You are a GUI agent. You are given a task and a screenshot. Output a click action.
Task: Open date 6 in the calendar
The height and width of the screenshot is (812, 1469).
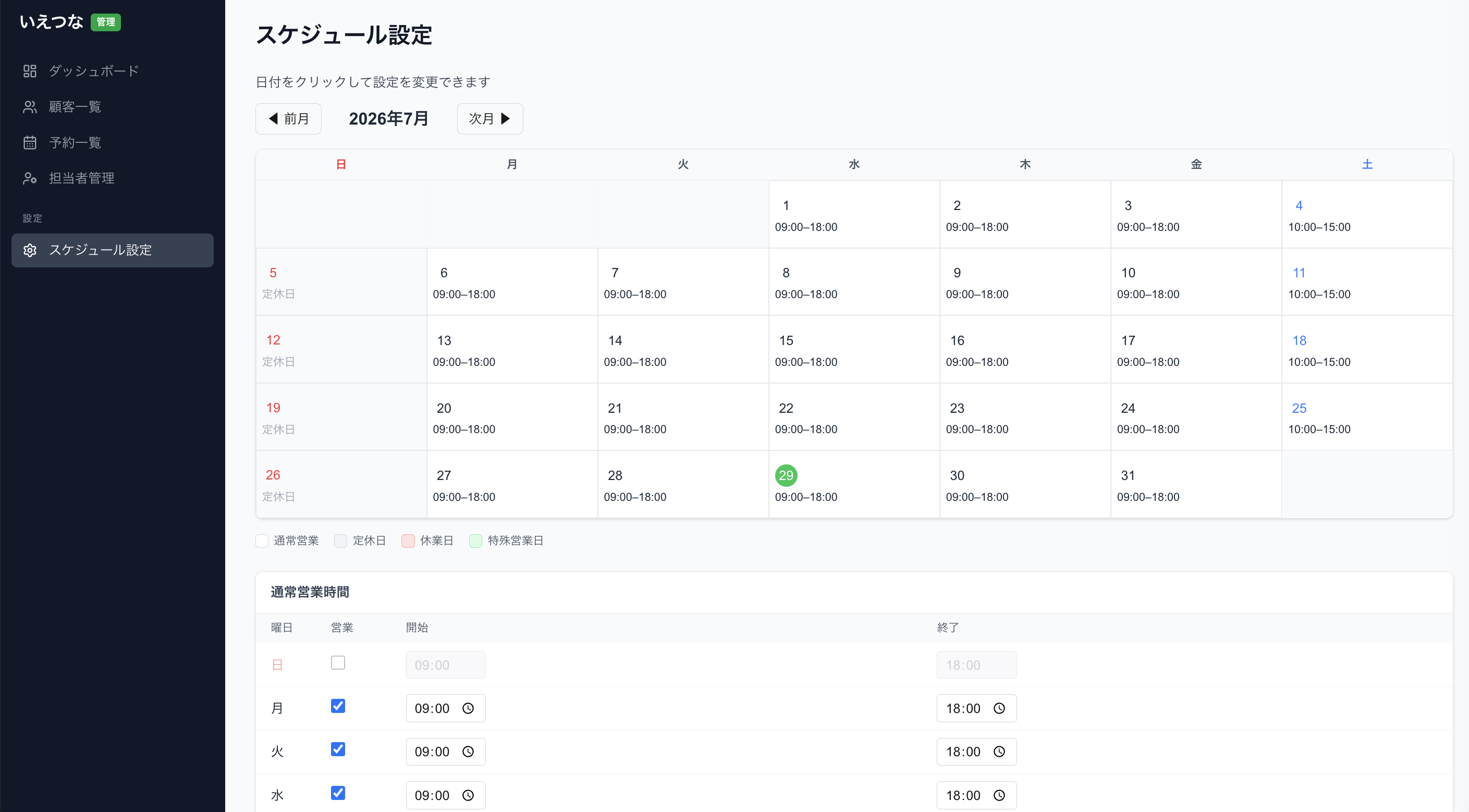tap(512, 281)
